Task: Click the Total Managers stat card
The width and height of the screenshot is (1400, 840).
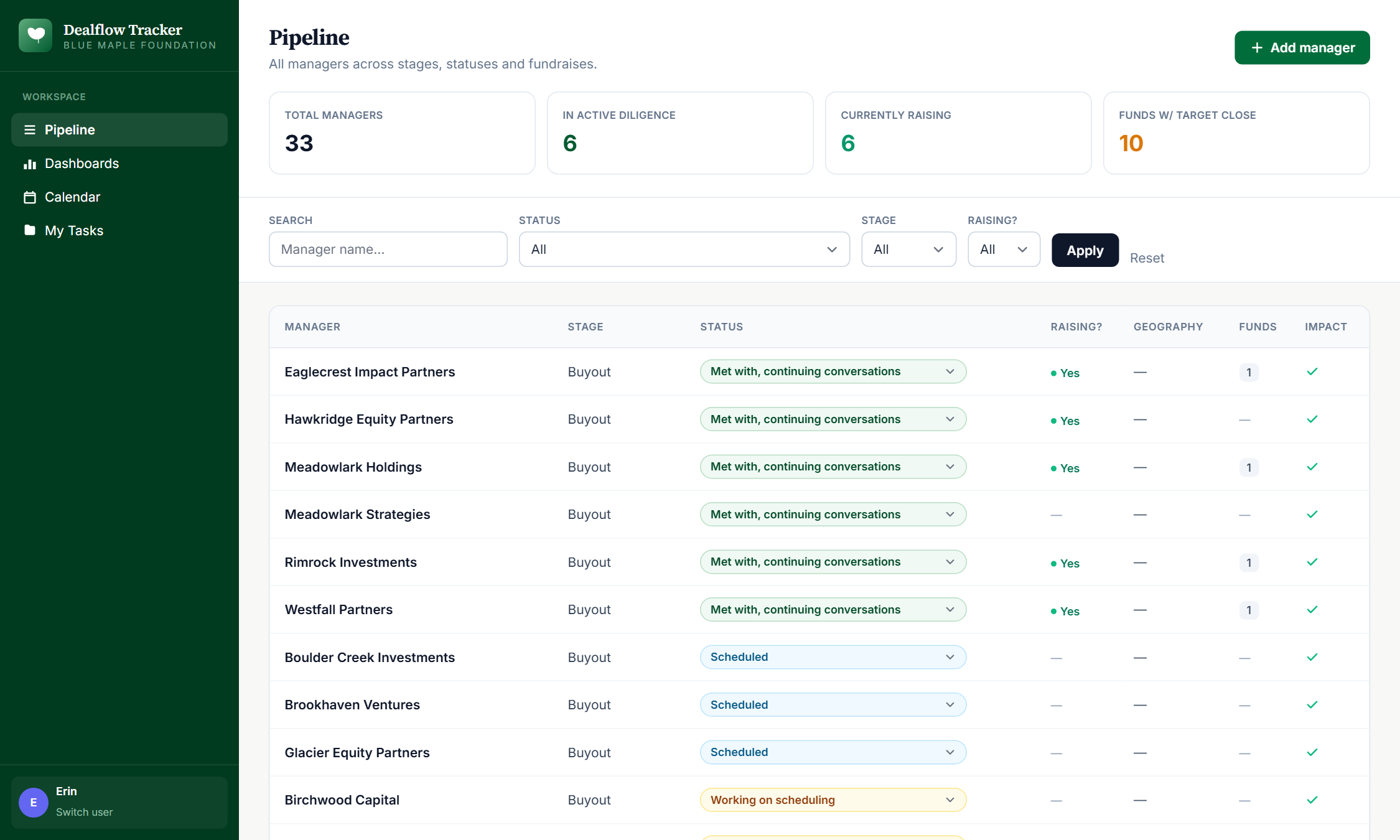Action: pos(402,133)
